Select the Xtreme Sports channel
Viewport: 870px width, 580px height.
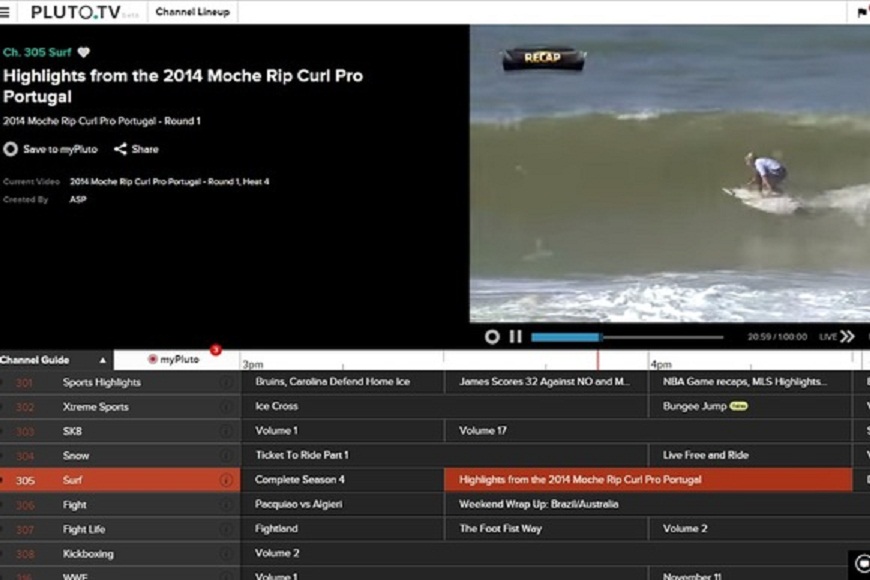[95, 407]
